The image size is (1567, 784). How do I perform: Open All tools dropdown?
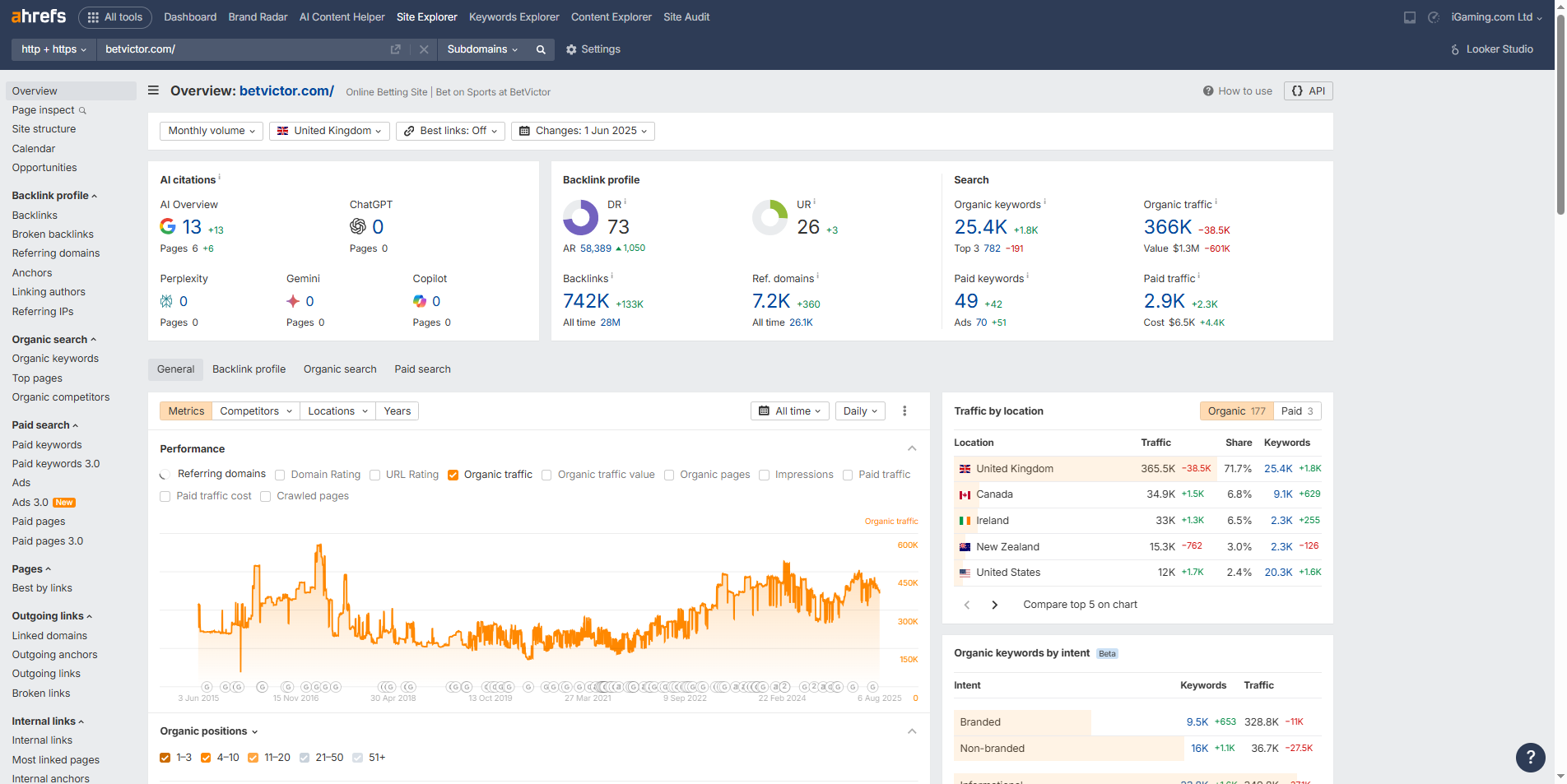point(115,17)
